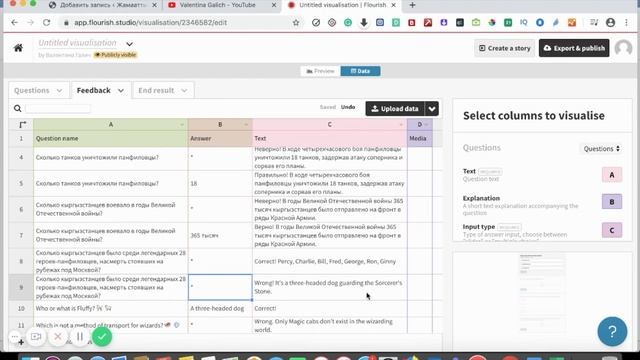Edit the Untitled visualisation title
This screenshot has height=360, width=640.
point(78,43)
